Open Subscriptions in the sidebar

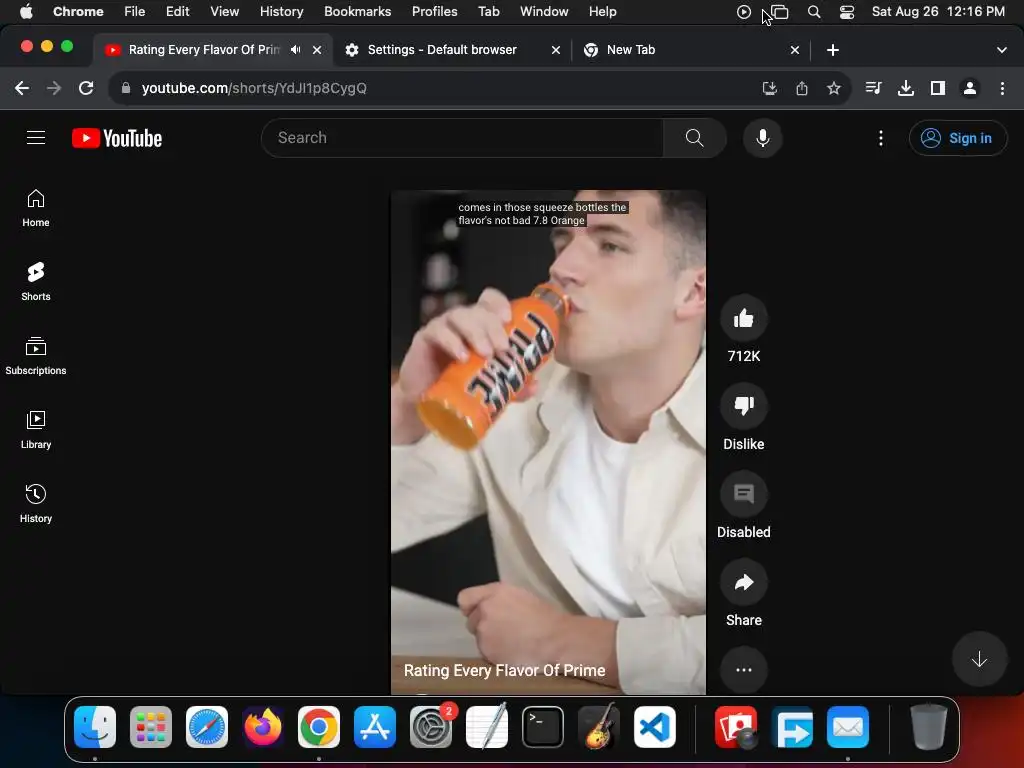[x=36, y=356]
